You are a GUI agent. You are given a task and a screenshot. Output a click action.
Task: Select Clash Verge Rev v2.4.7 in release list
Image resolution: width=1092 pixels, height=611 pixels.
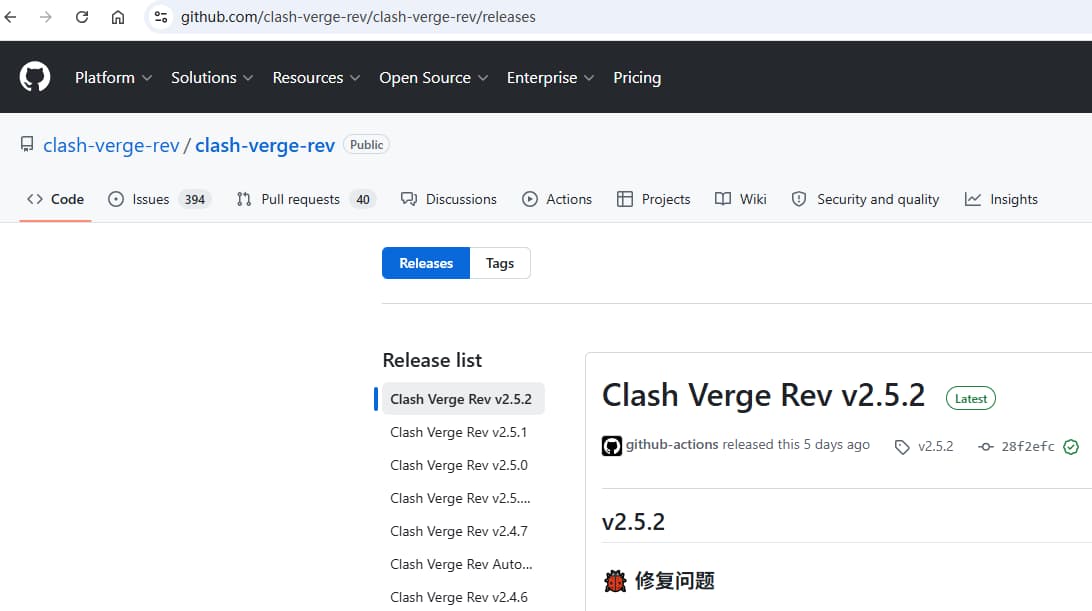tap(459, 532)
